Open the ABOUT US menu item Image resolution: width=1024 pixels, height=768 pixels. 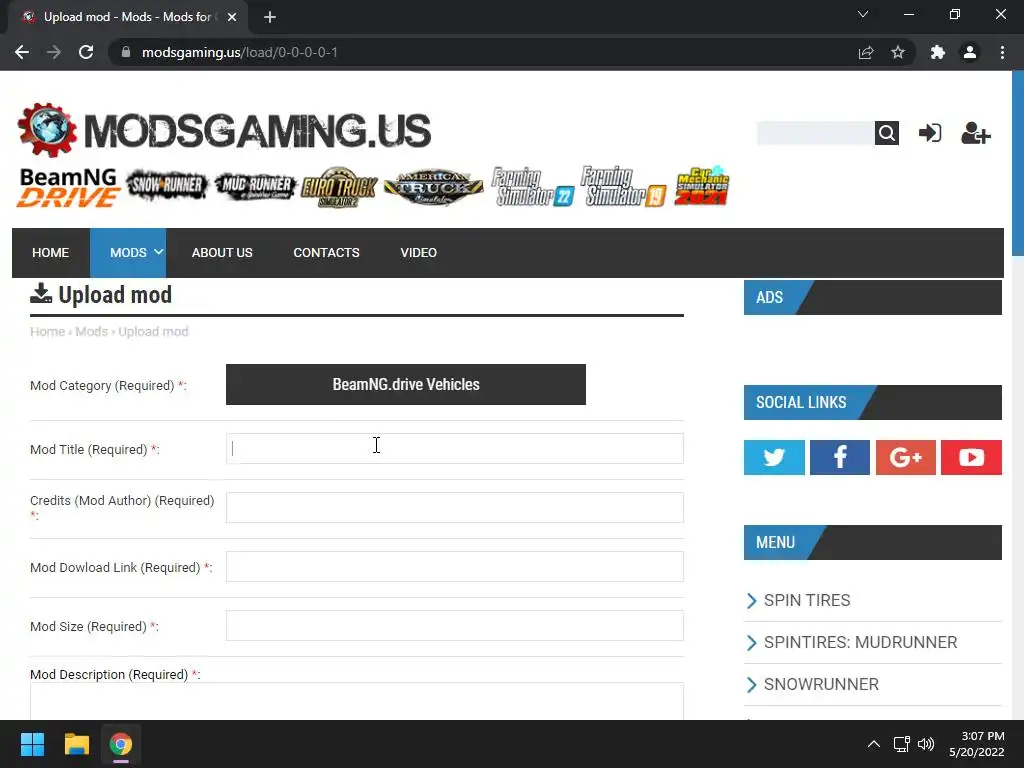point(222,253)
